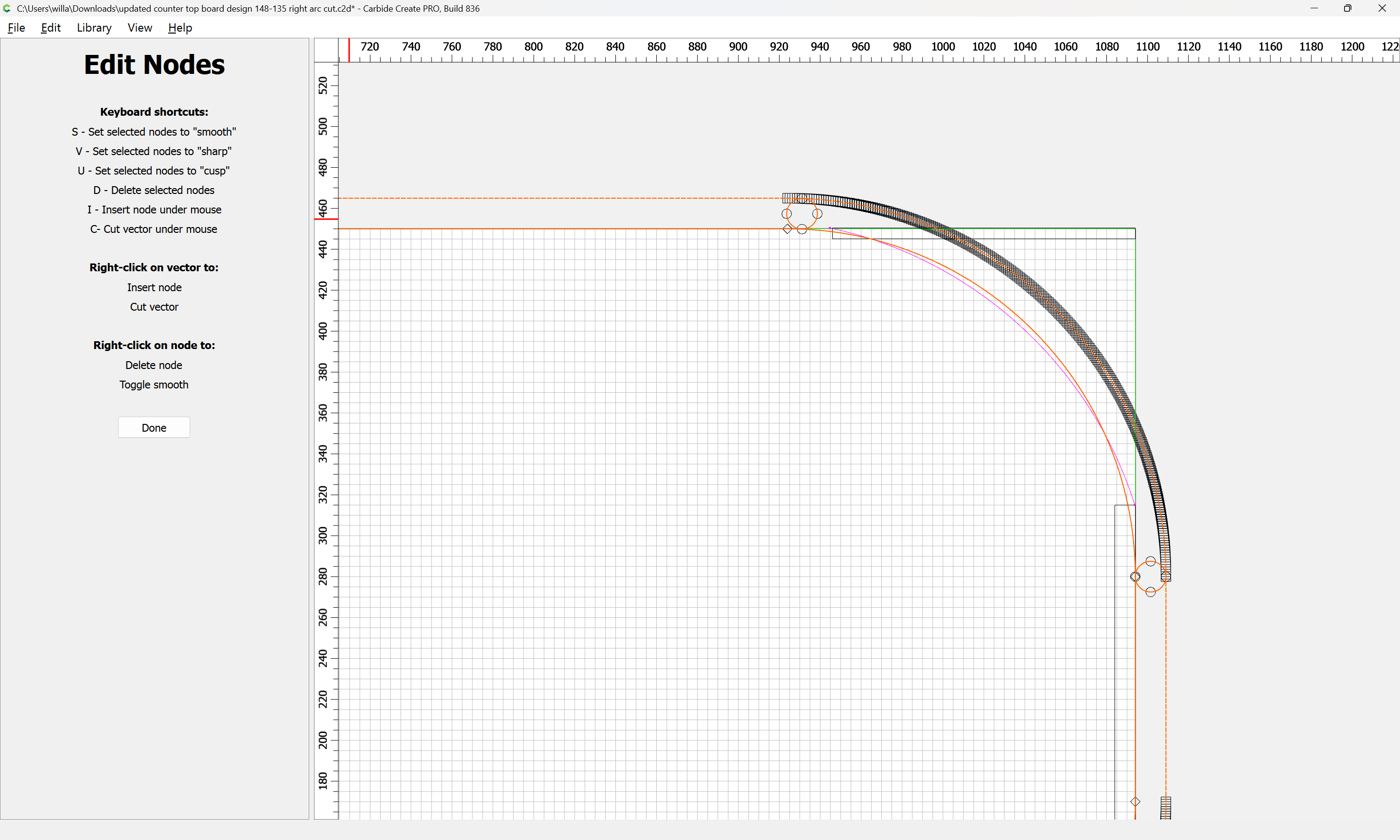The width and height of the screenshot is (1400, 840).
Task: Click left handle of upper small orange circle
Action: coord(787,214)
